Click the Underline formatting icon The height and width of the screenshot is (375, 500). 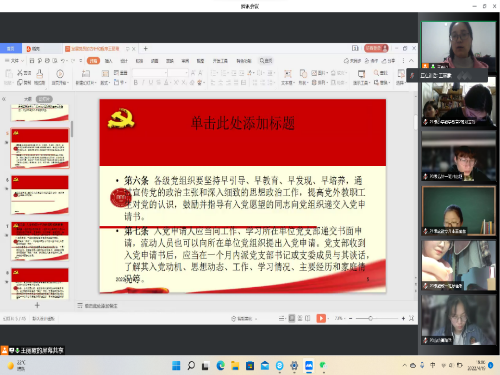(151, 82)
